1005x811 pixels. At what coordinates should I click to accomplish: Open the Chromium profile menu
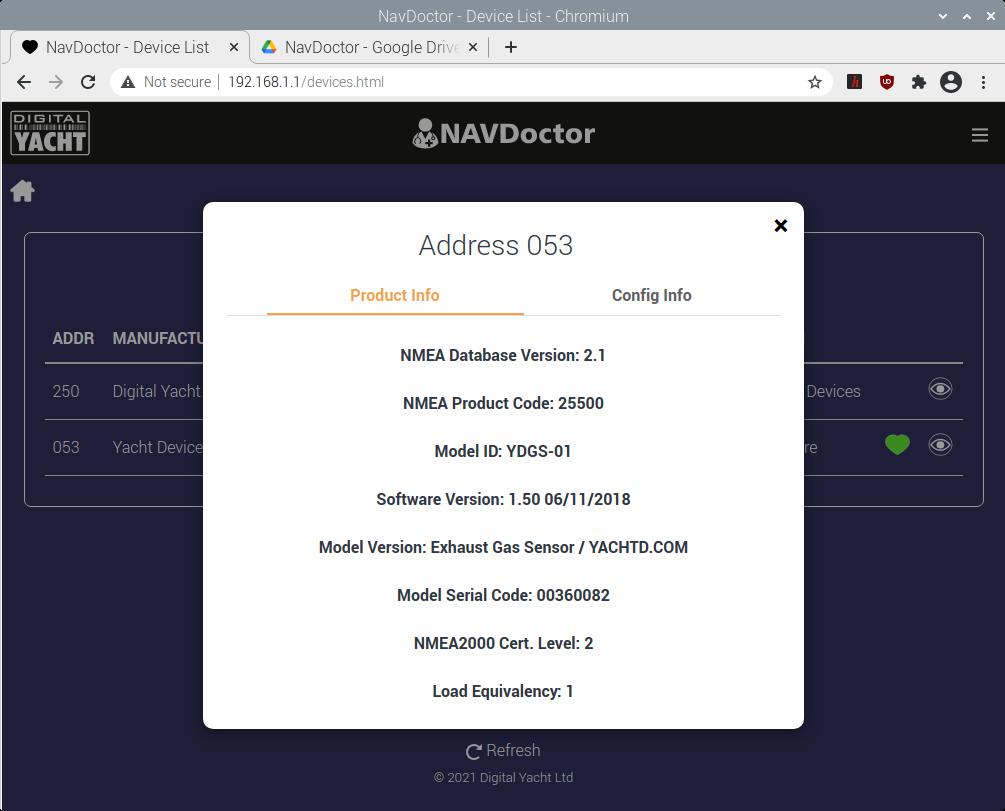[x=951, y=82]
